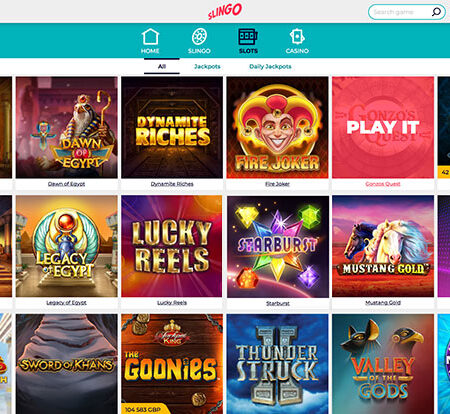Open the Gonzos Quest text link

[x=383, y=184]
